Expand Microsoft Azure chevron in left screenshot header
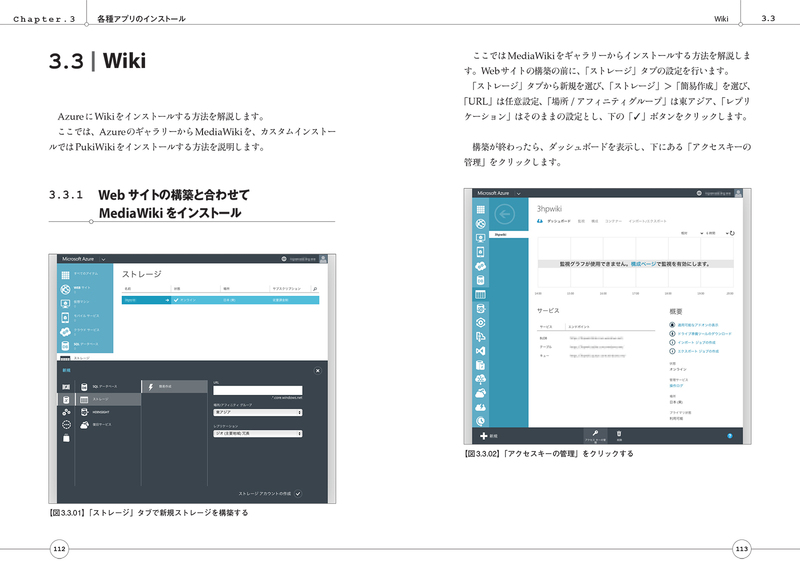Viewport: 800px width, 568px height. (103, 259)
